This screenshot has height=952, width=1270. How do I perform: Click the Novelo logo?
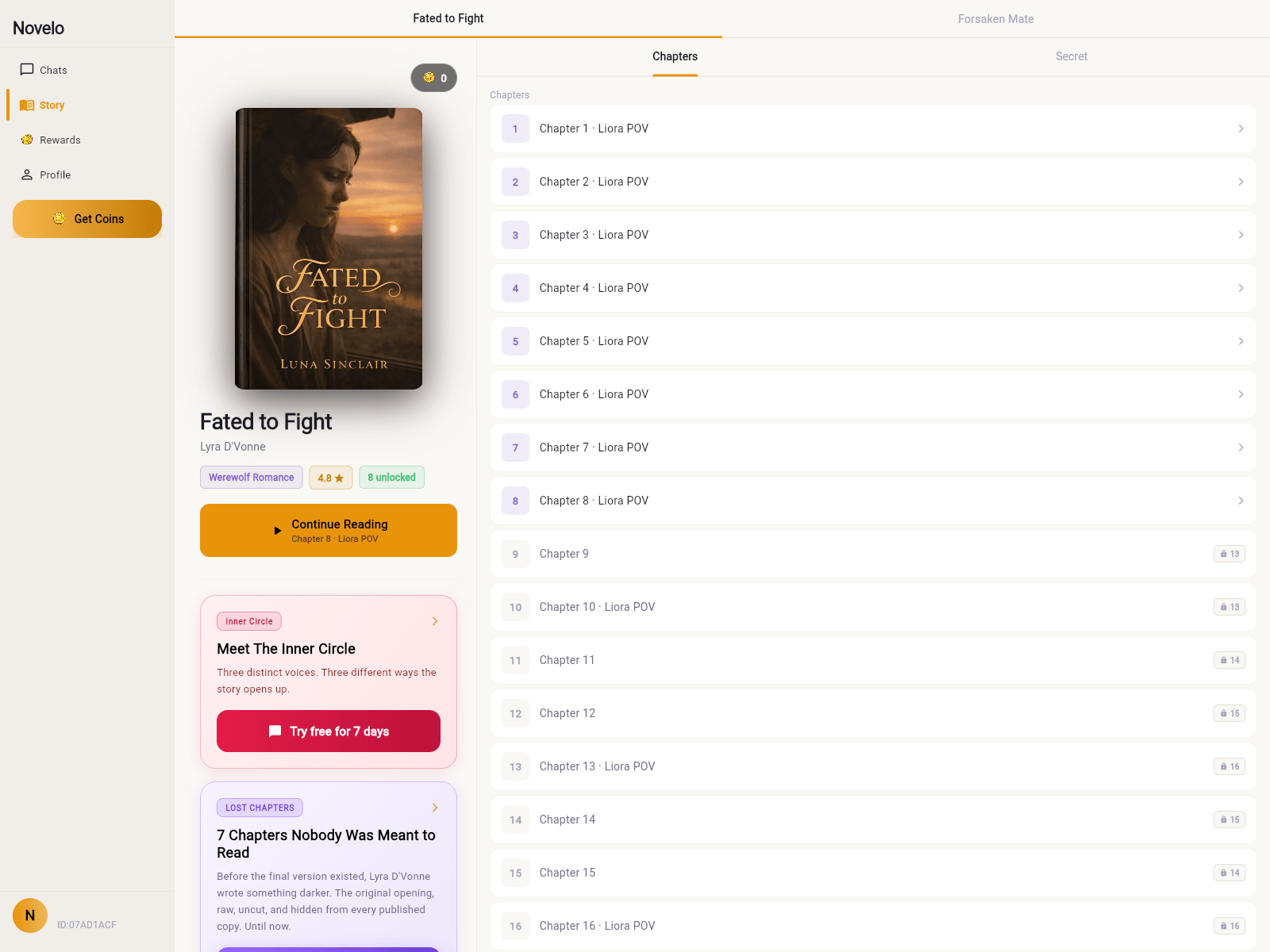38,28
